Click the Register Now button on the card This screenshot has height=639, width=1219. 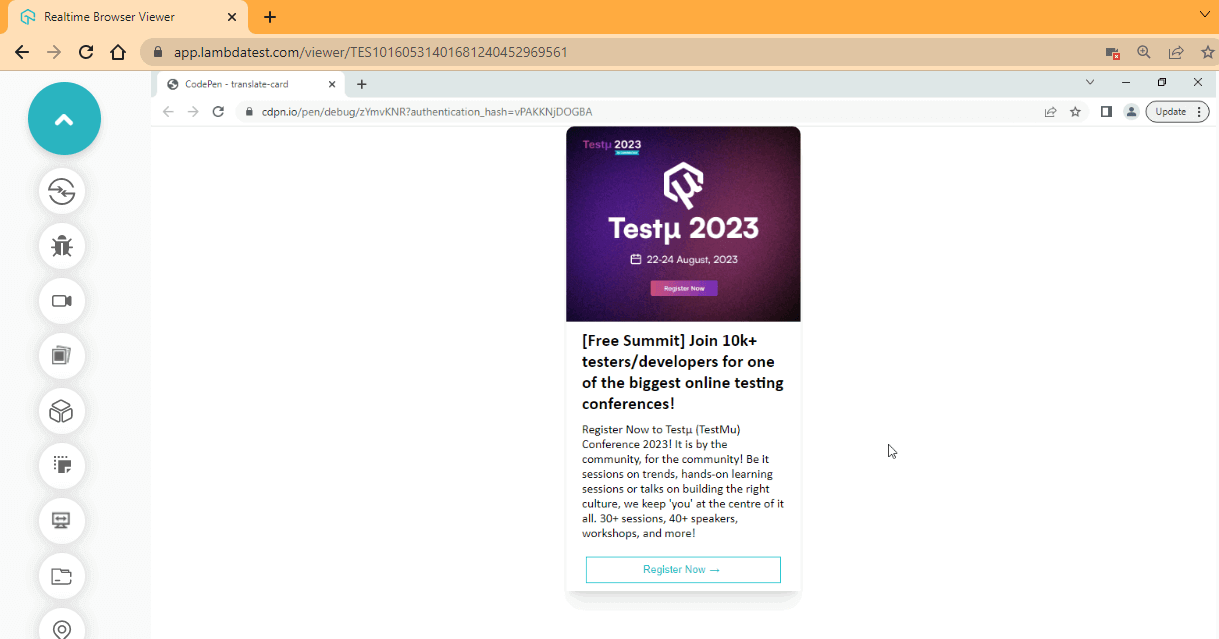pos(683,569)
